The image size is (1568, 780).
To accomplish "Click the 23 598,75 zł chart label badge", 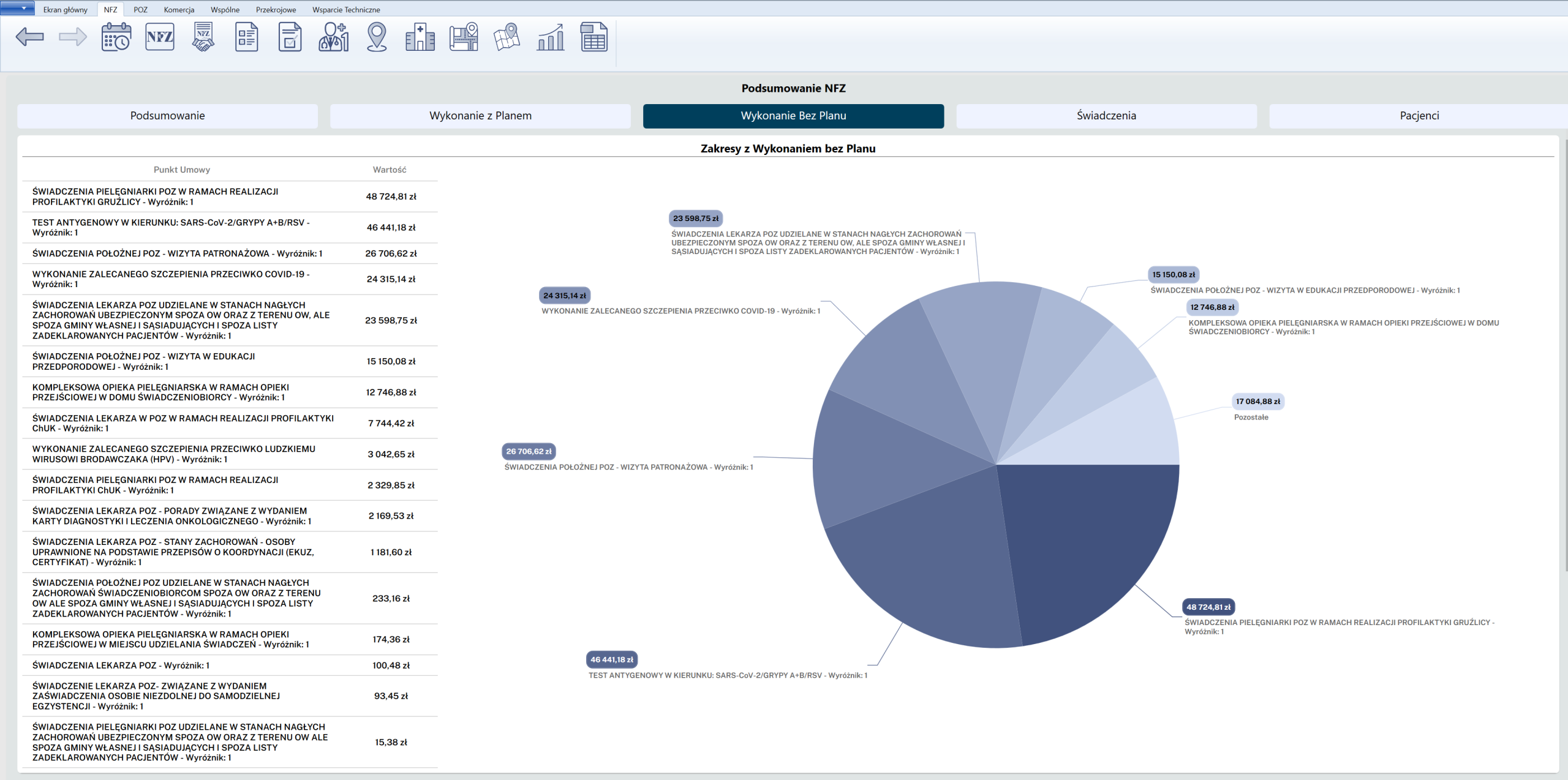I will (696, 218).
